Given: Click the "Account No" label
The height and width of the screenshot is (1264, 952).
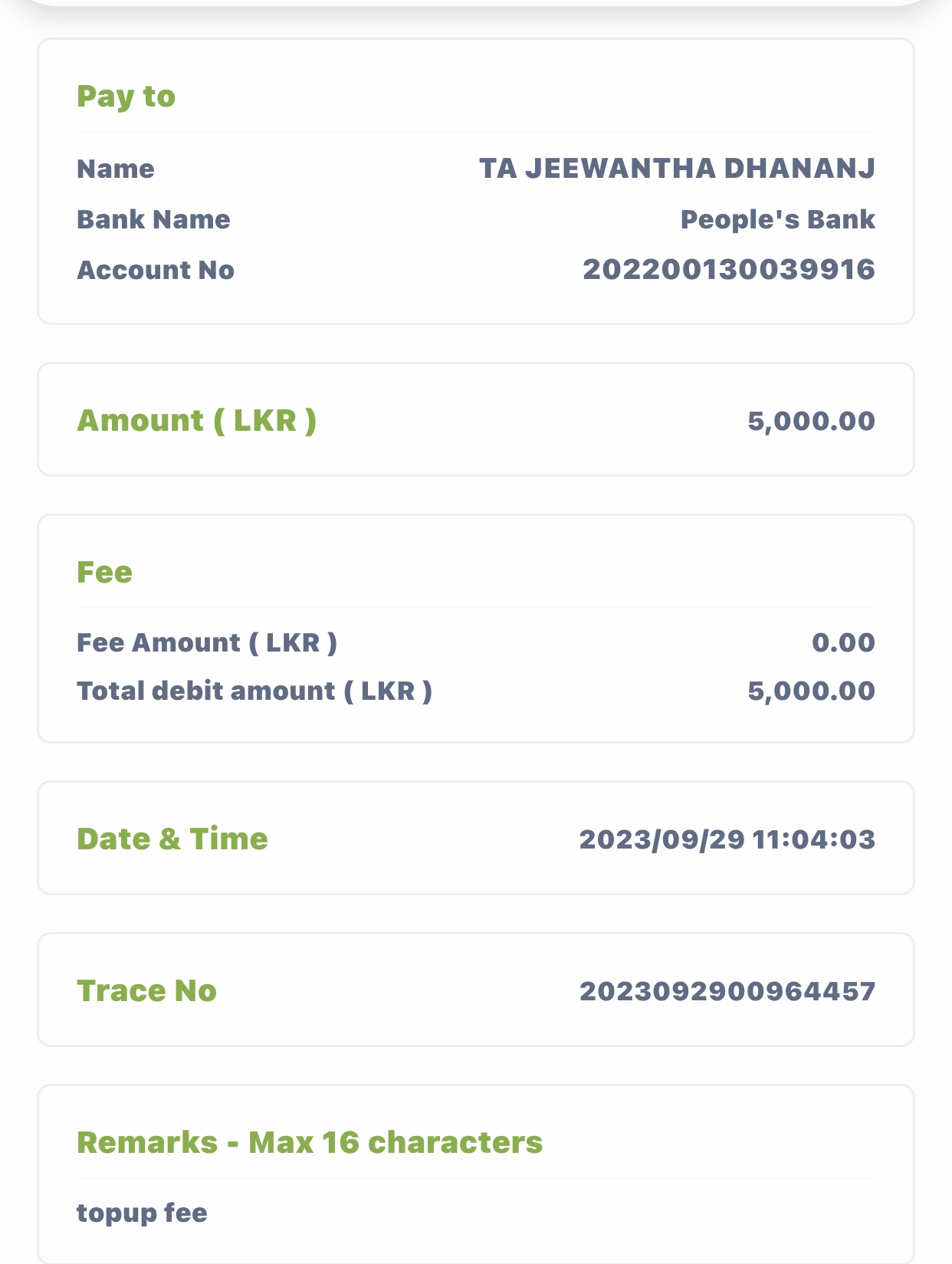Looking at the screenshot, I should coord(156,270).
